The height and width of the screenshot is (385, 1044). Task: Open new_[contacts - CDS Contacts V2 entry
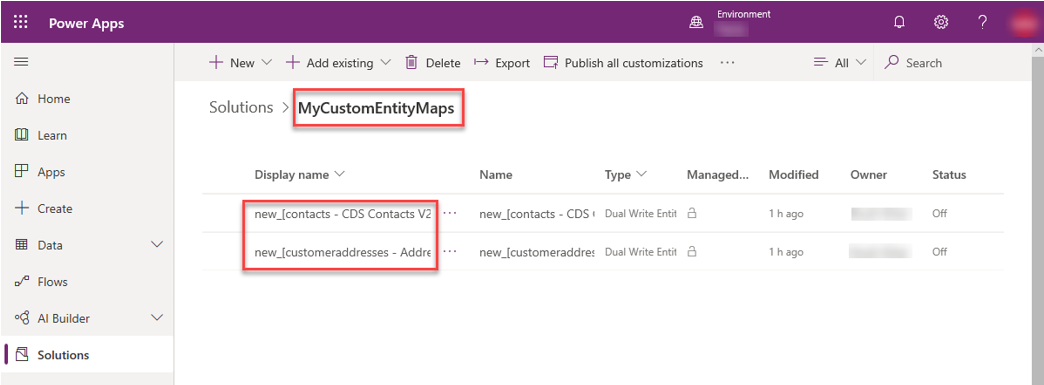[x=344, y=214]
